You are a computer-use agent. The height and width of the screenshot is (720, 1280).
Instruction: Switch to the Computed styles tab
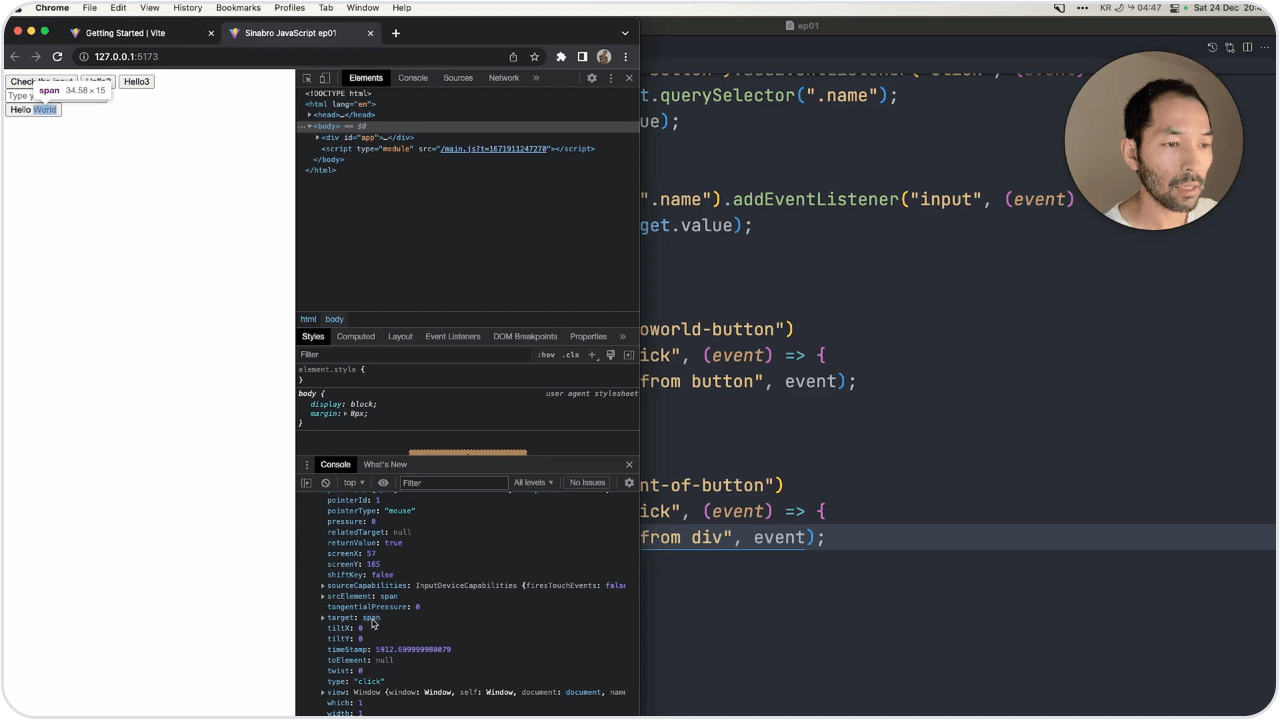[x=356, y=336]
